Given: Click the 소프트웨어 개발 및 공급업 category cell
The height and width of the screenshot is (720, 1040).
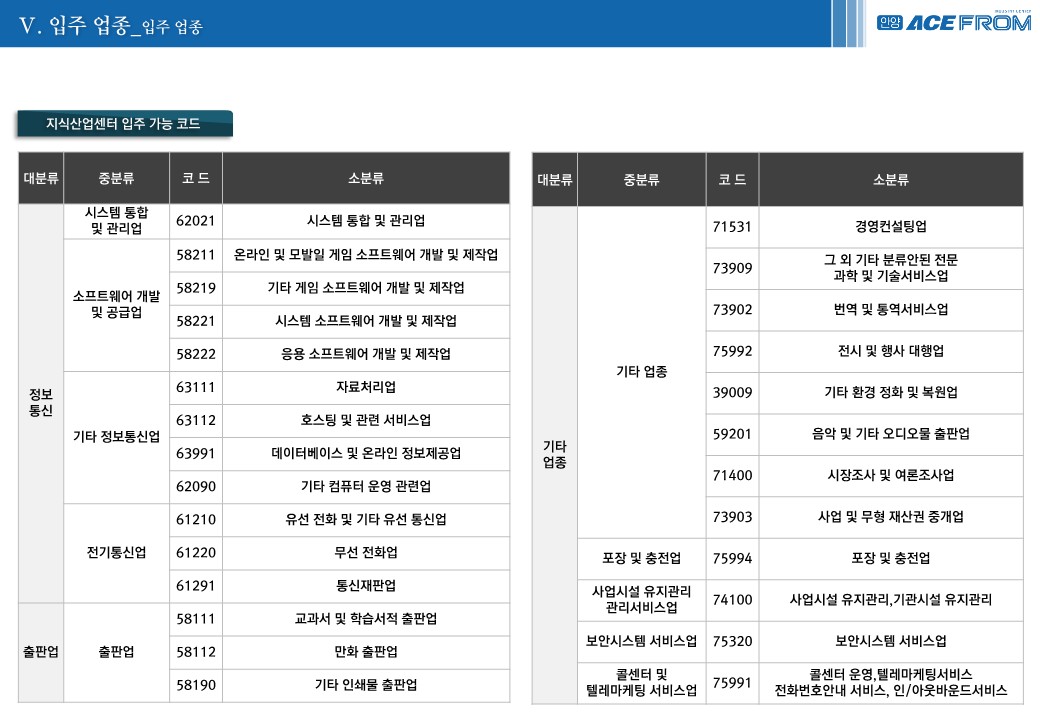Looking at the screenshot, I should pyautogui.click(x=116, y=304).
